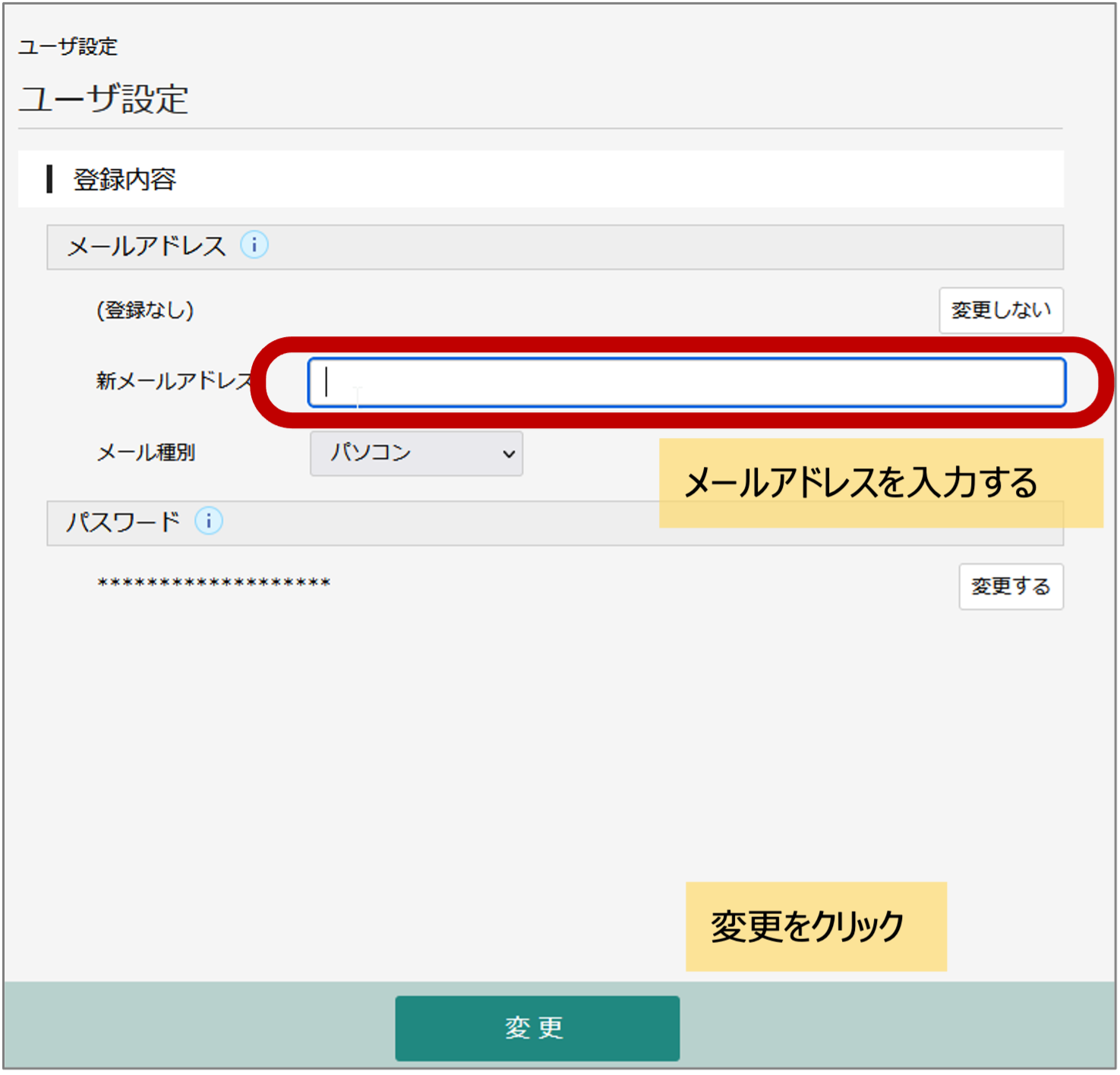Click the ユーザ設定 breadcrumb at top
Screen dimensions: 1120x1075
click(x=68, y=46)
